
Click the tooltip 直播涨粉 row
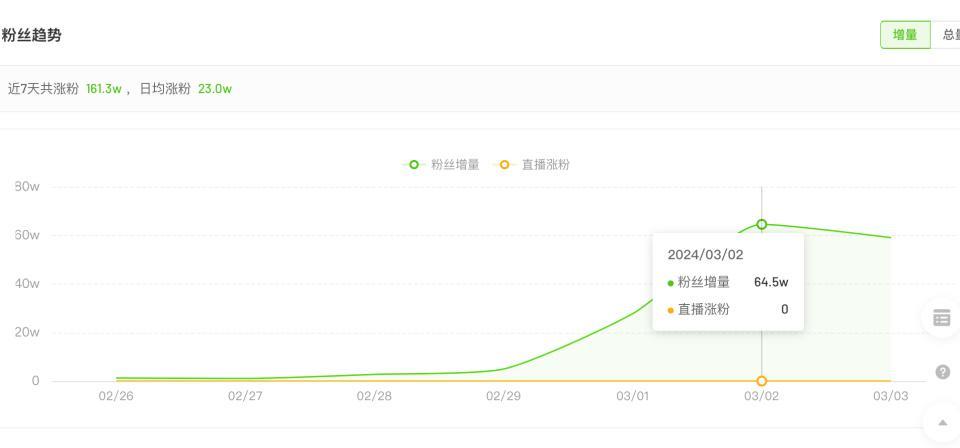[x=728, y=310]
